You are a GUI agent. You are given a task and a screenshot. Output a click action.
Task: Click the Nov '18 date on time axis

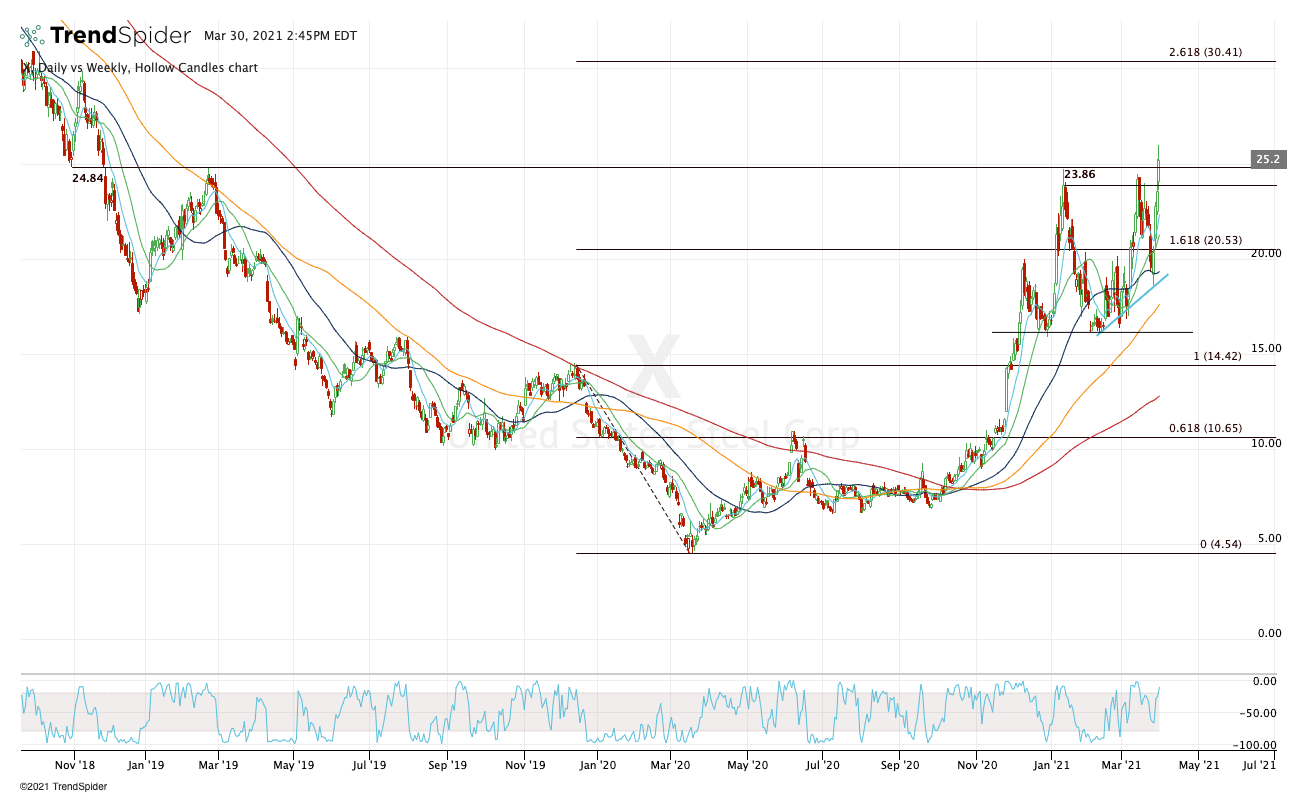[75, 765]
